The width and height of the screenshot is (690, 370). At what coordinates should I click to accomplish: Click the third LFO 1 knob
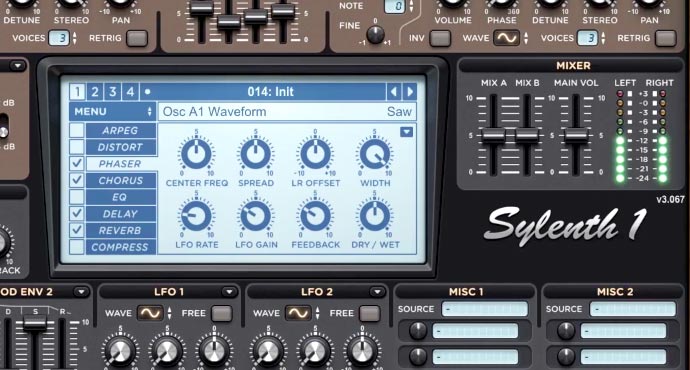[214, 352]
